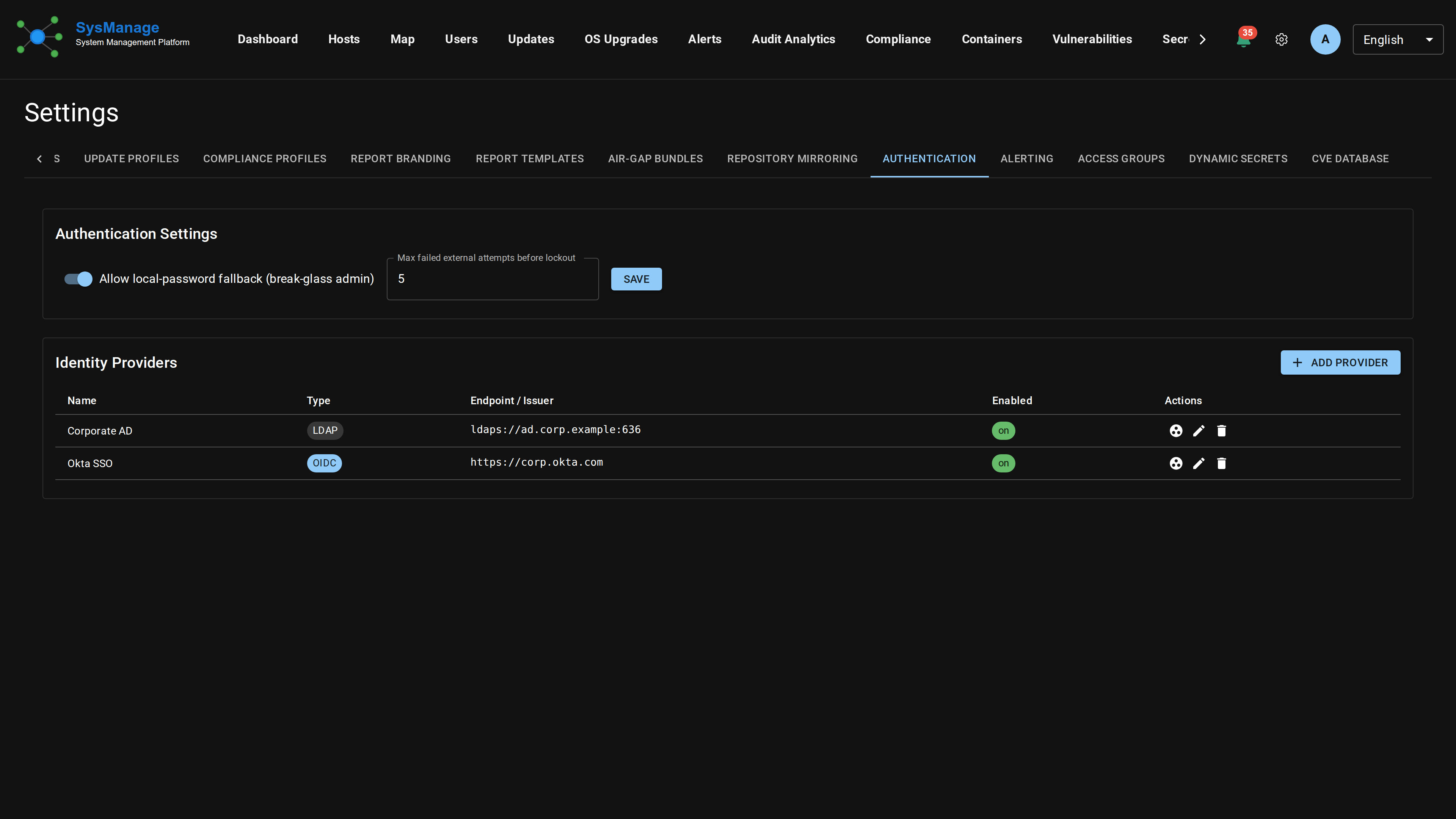
Task: Click Okta SSO enabled on badge
Action: 1003,463
